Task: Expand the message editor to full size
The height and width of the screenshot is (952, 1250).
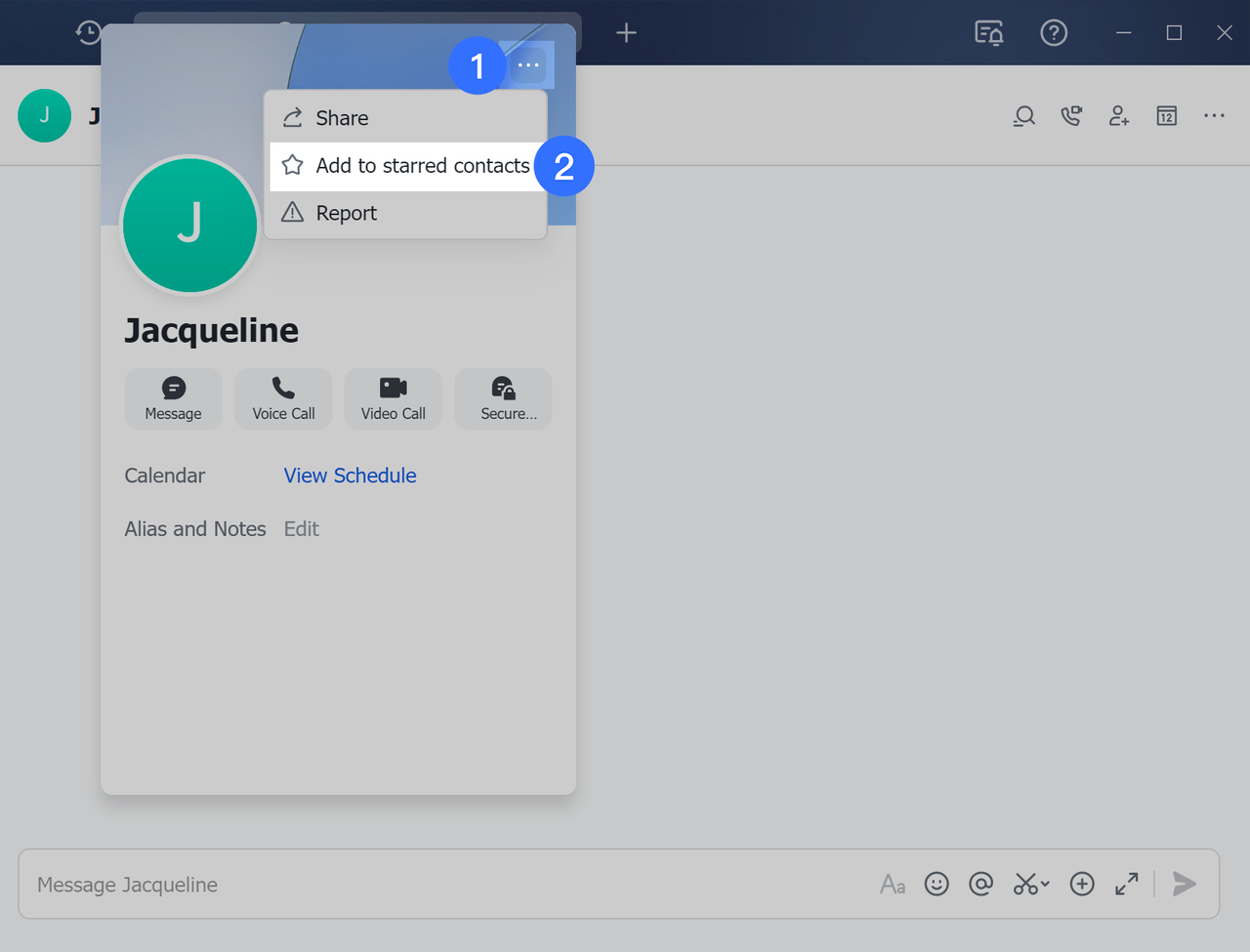Action: (1126, 885)
